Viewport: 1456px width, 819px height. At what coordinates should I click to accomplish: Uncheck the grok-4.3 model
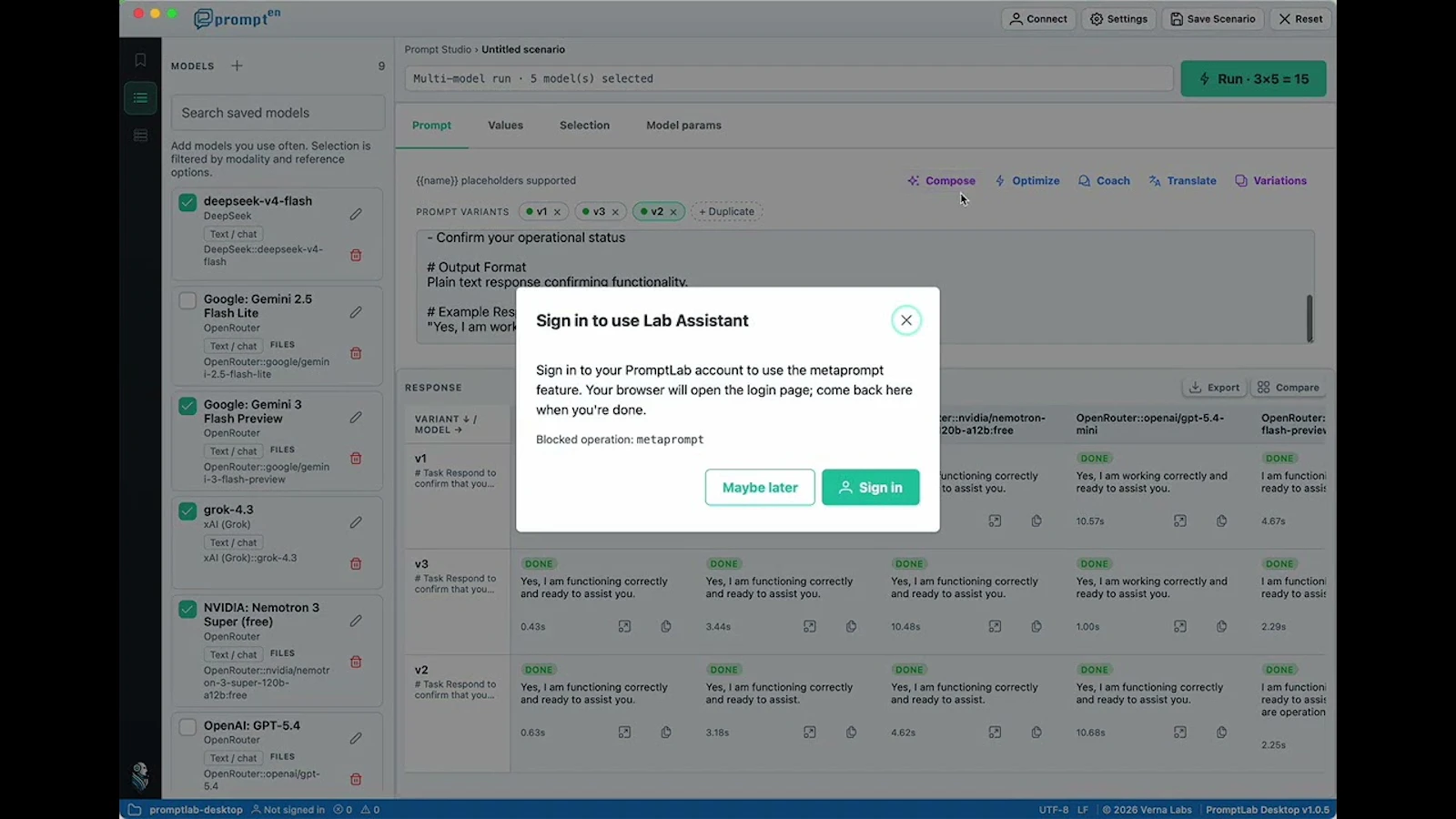[187, 511]
